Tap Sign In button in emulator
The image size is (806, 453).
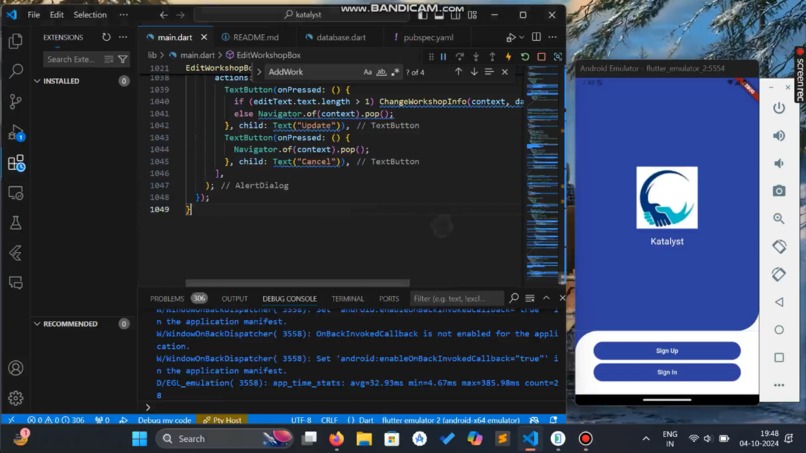pos(667,372)
